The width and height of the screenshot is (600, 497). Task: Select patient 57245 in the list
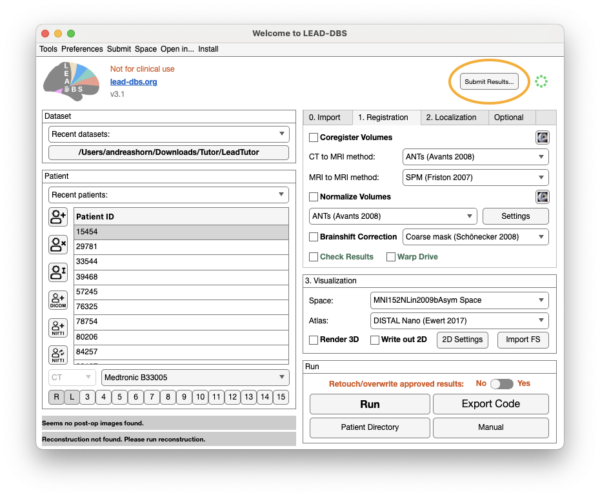[181, 292]
